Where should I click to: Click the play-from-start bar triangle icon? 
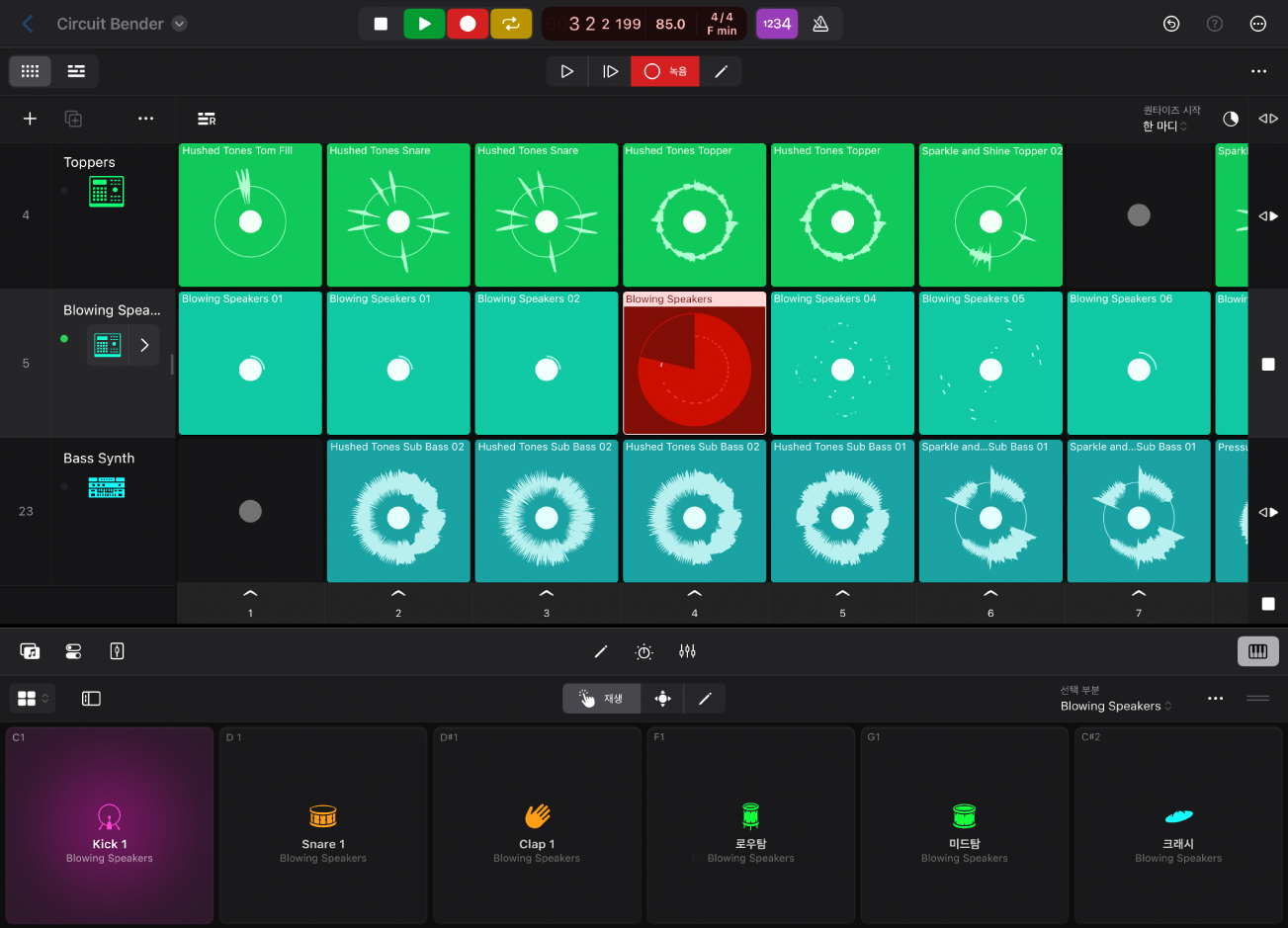pos(610,71)
